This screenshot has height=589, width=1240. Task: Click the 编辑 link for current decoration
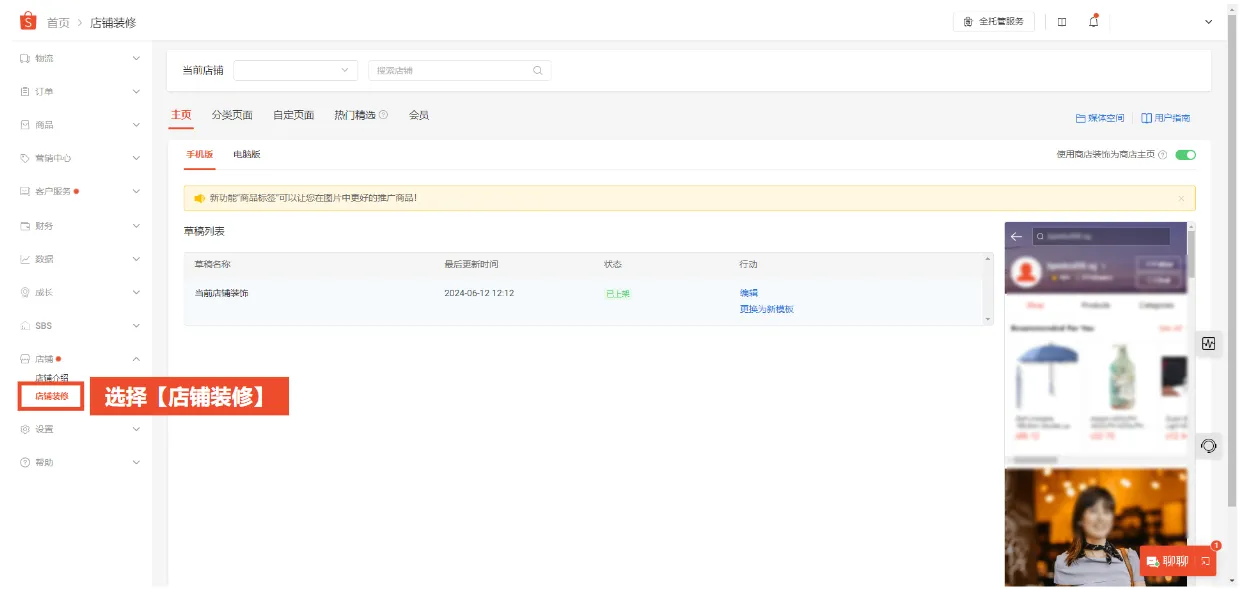coord(748,293)
